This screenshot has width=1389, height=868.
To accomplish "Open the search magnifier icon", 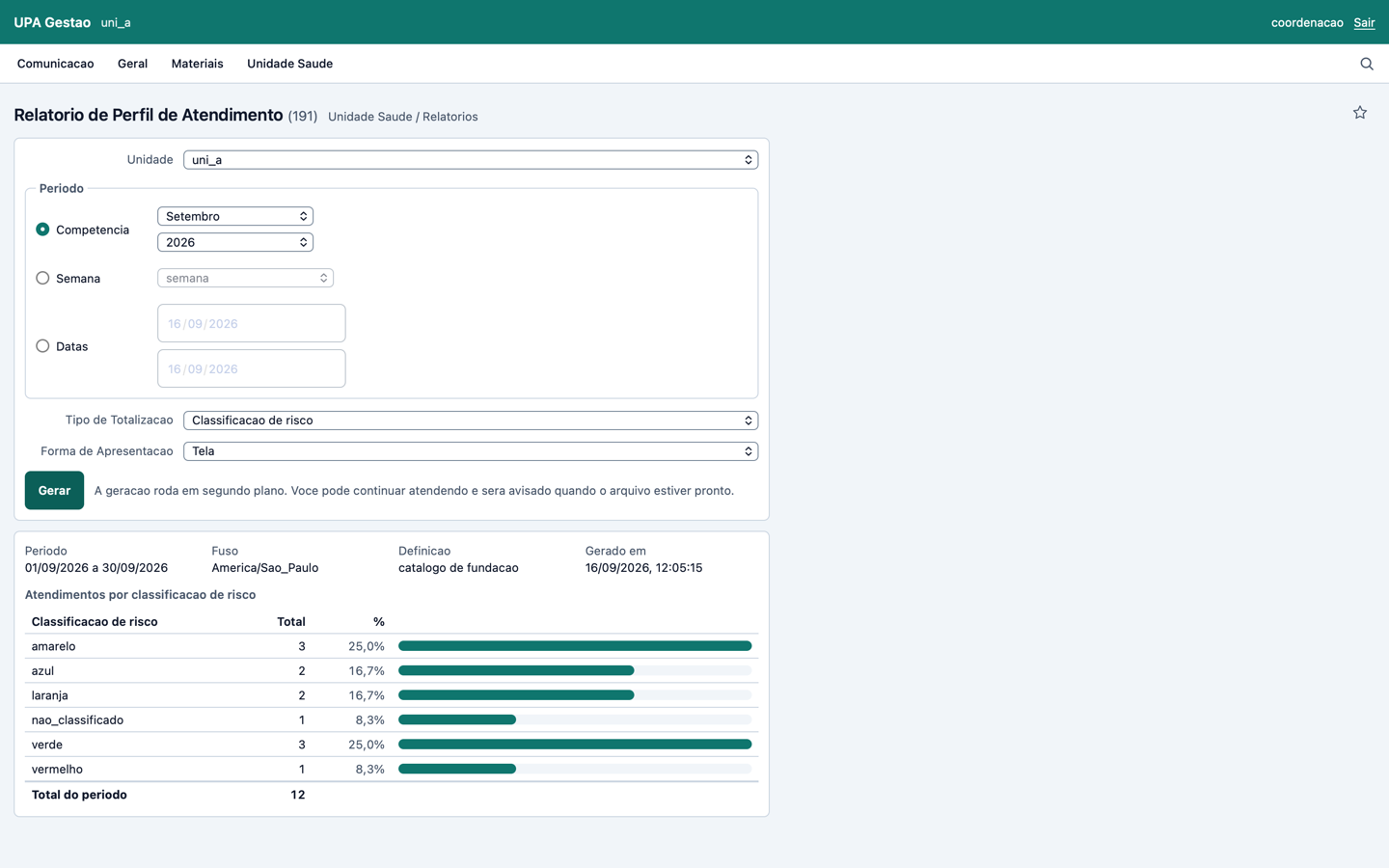I will pos(1367,64).
